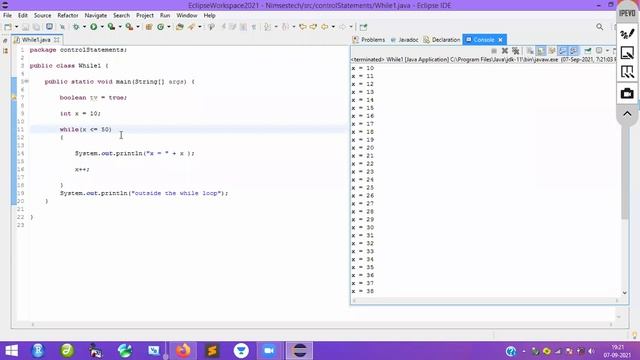The height and width of the screenshot is (360, 640).
Task: Open the Navigate menu
Action: [x=96, y=16]
